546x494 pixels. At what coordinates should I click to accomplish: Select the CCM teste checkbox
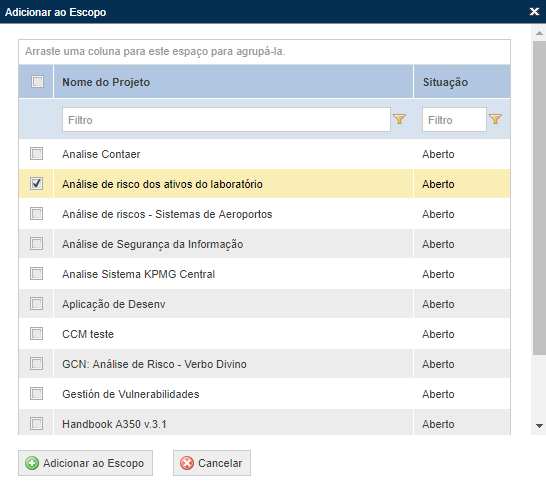[37, 334]
